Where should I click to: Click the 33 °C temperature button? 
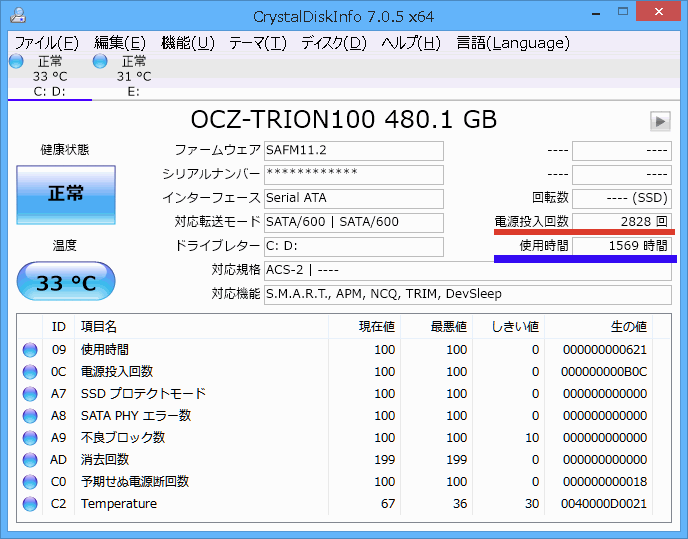click(66, 281)
